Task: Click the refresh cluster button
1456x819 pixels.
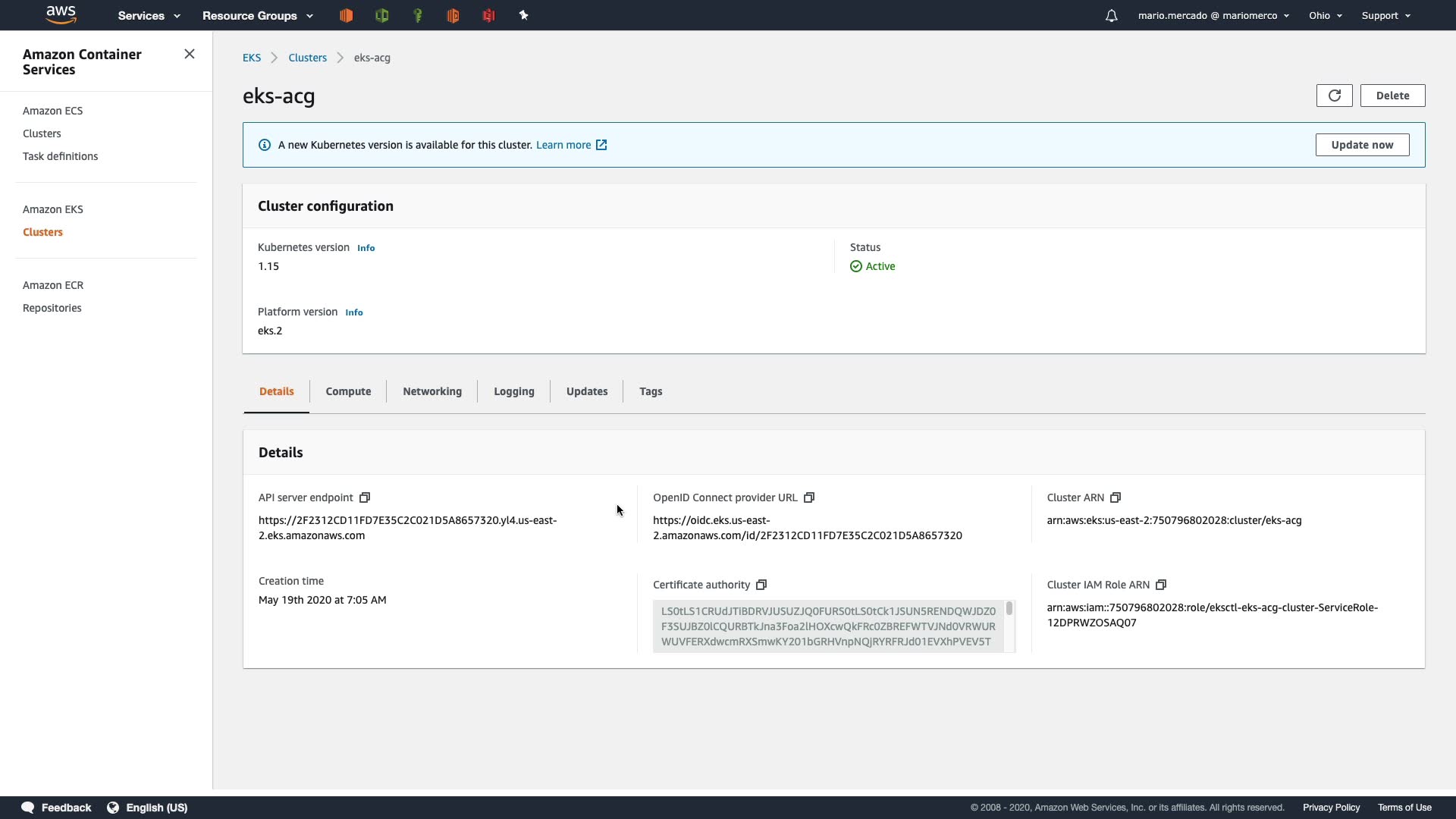Action: pyautogui.click(x=1334, y=96)
